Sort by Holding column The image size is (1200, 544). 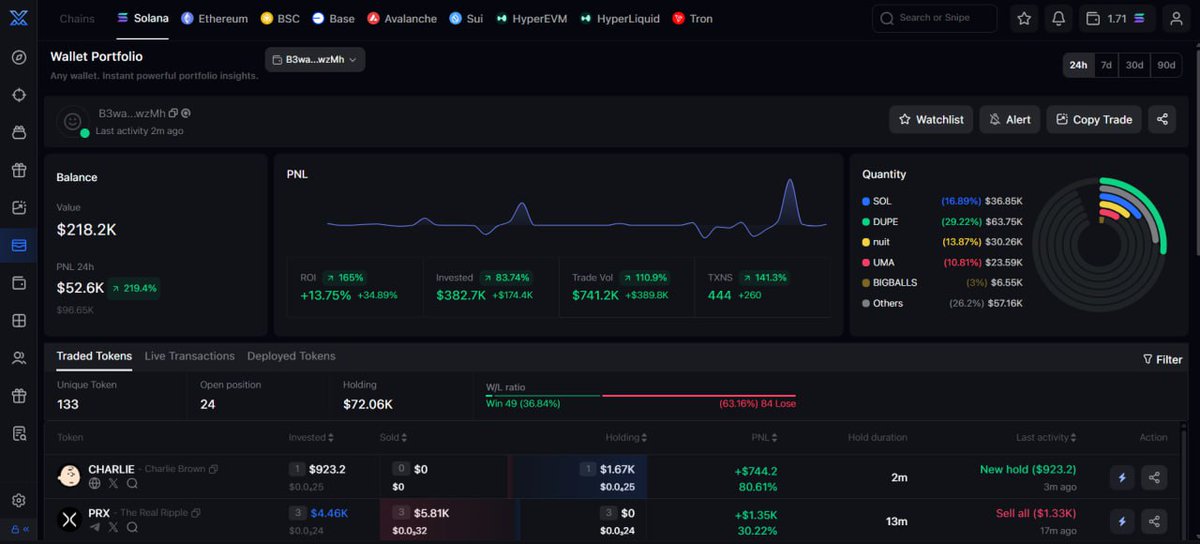tap(626, 437)
